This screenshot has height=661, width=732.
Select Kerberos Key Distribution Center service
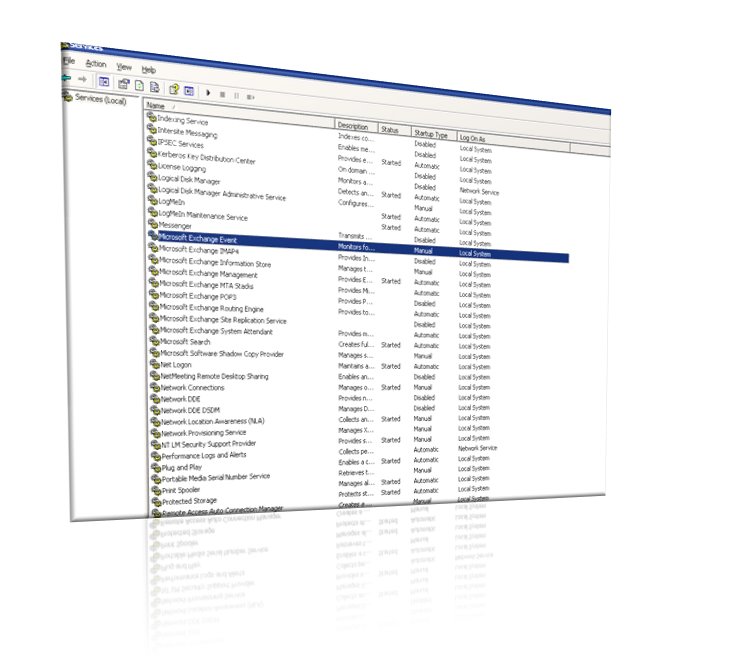pyautogui.click(x=206, y=157)
